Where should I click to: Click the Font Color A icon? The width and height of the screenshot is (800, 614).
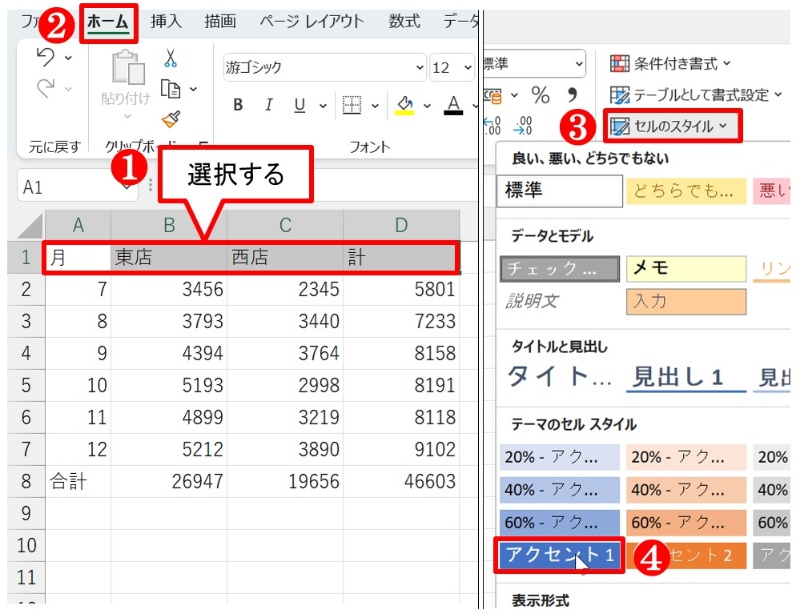453,105
